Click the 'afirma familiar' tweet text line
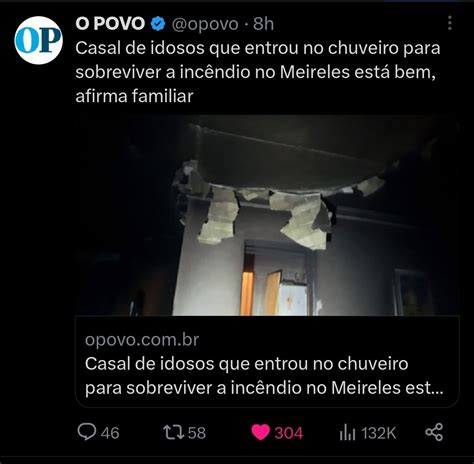Image resolution: width=474 pixels, height=464 pixels. [134, 96]
